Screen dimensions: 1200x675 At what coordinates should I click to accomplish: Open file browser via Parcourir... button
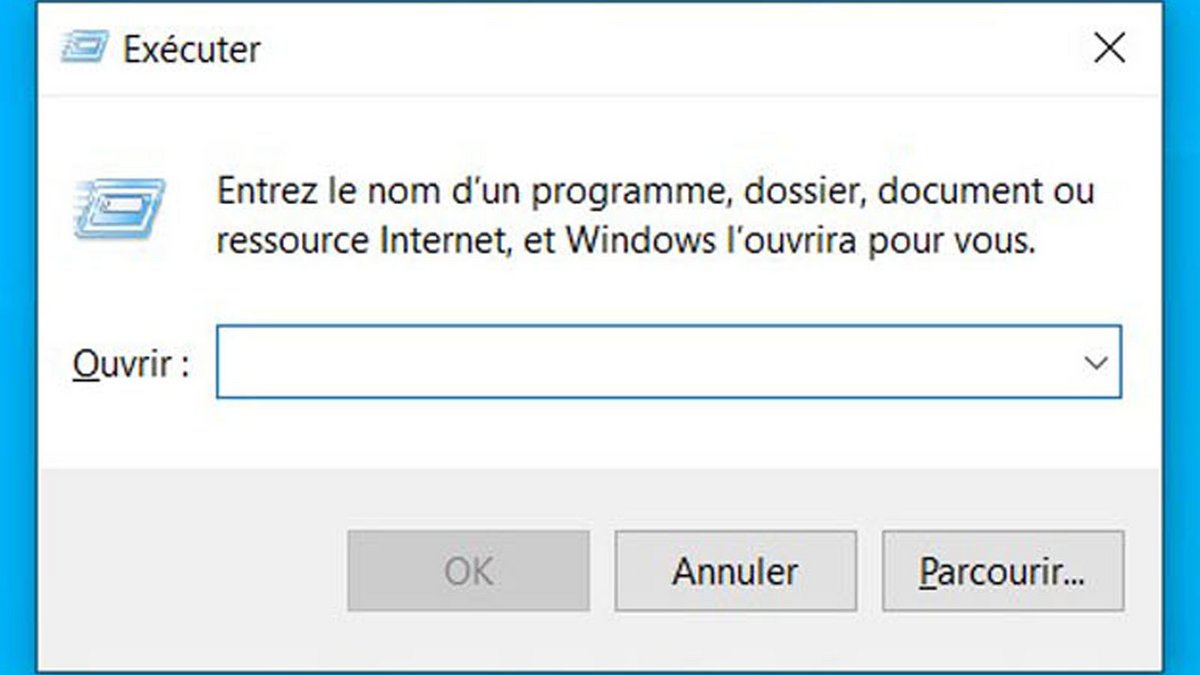tap(1003, 571)
